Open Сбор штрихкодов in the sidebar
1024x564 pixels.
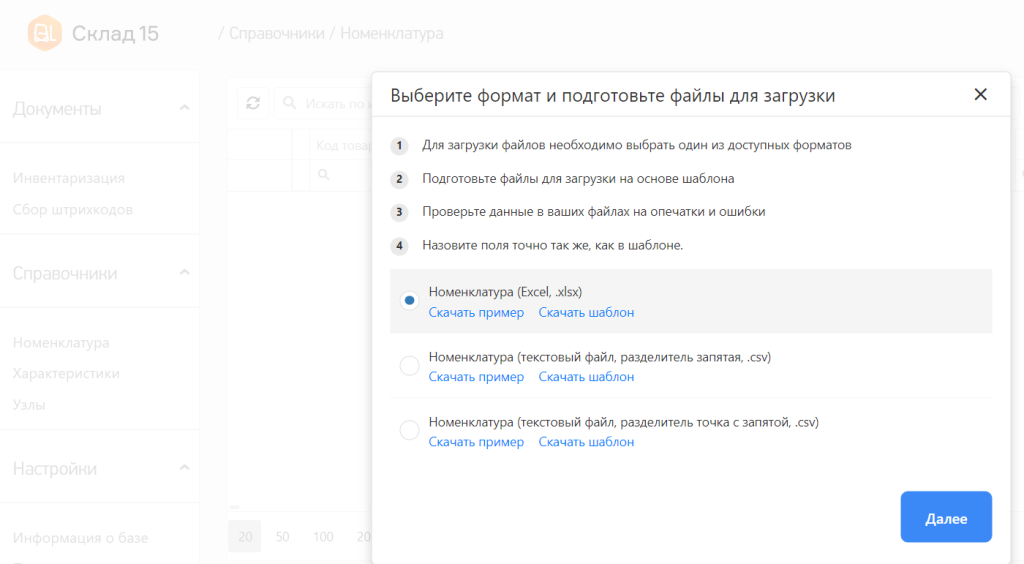[72, 210]
